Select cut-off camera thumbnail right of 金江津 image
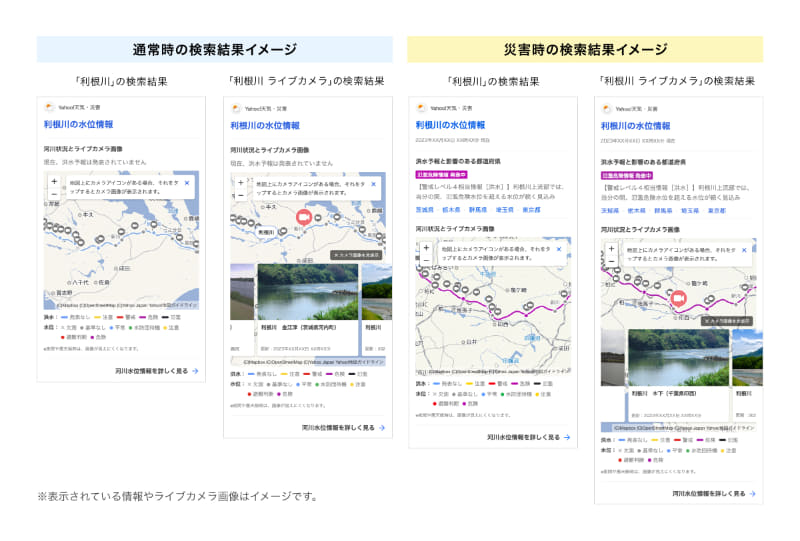 tap(377, 292)
